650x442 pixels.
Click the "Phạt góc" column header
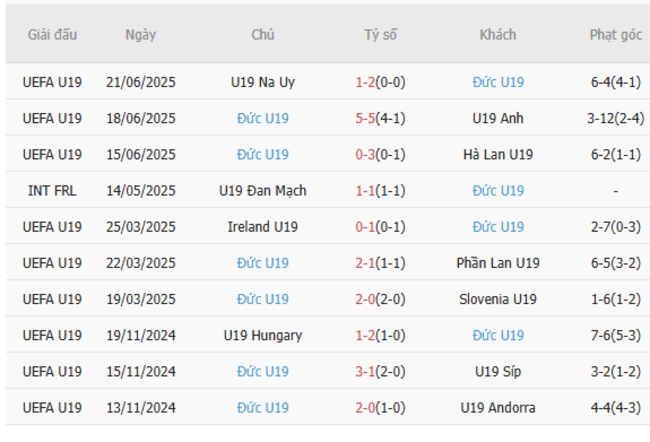click(x=615, y=35)
